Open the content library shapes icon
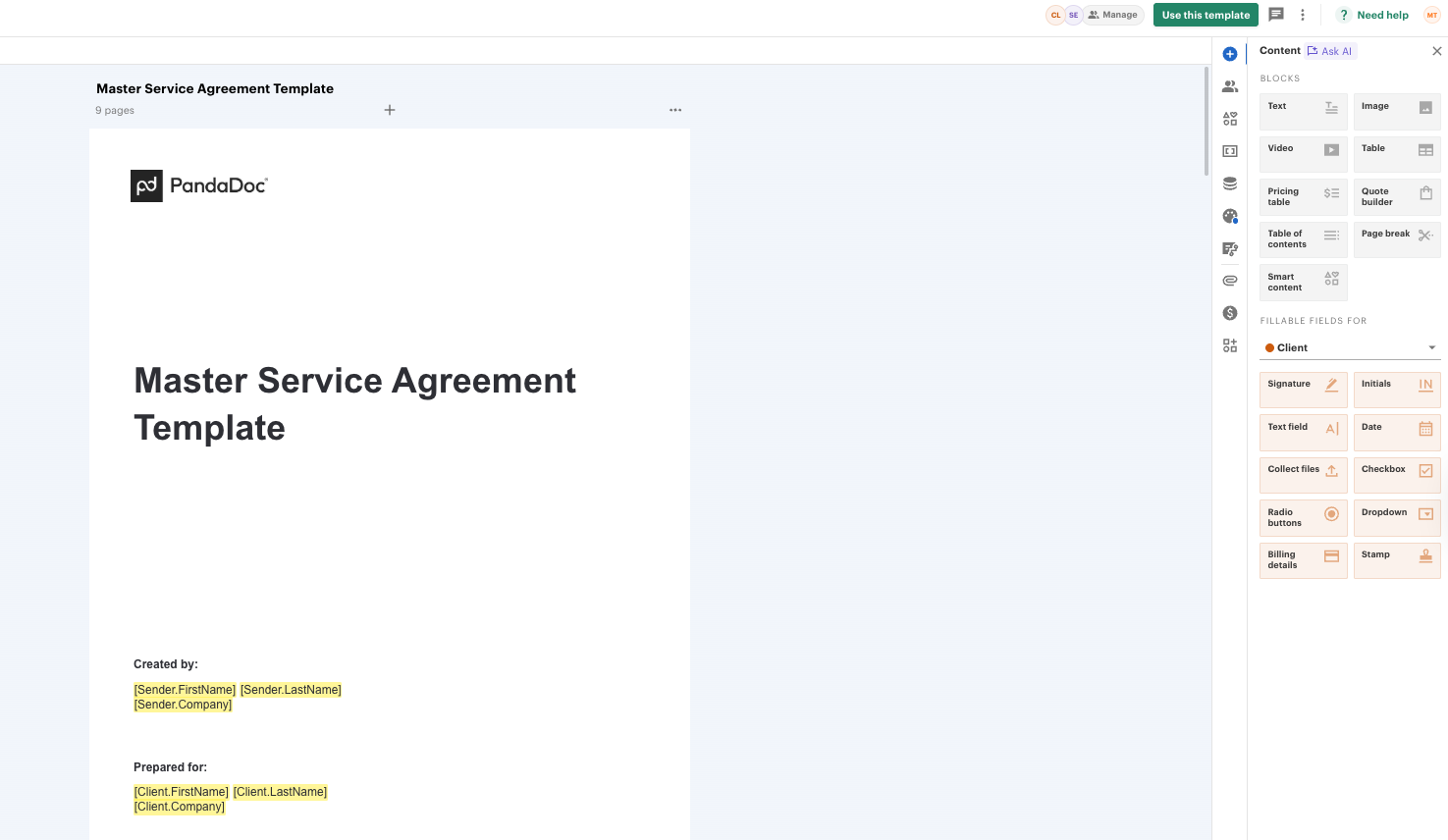Screen dimensions: 1448x840 click(x=1230, y=119)
